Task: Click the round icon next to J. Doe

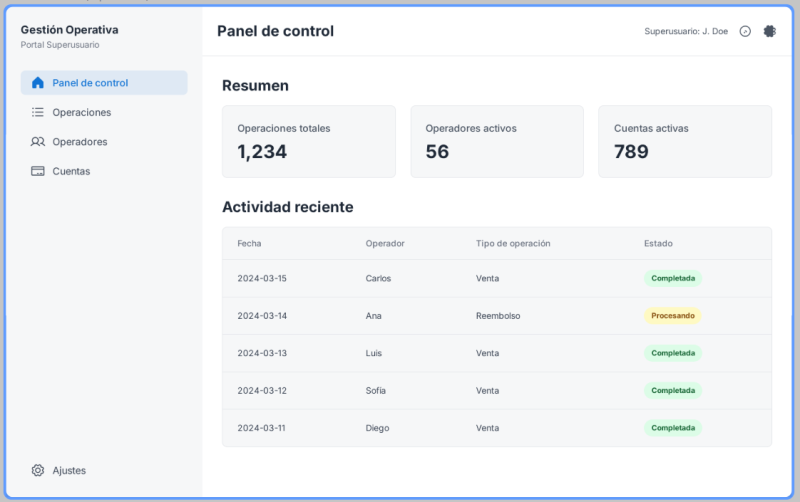Action: click(745, 31)
